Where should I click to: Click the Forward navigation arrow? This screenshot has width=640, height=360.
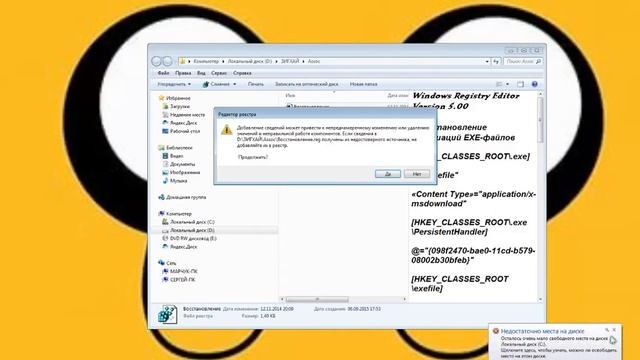coord(167,61)
